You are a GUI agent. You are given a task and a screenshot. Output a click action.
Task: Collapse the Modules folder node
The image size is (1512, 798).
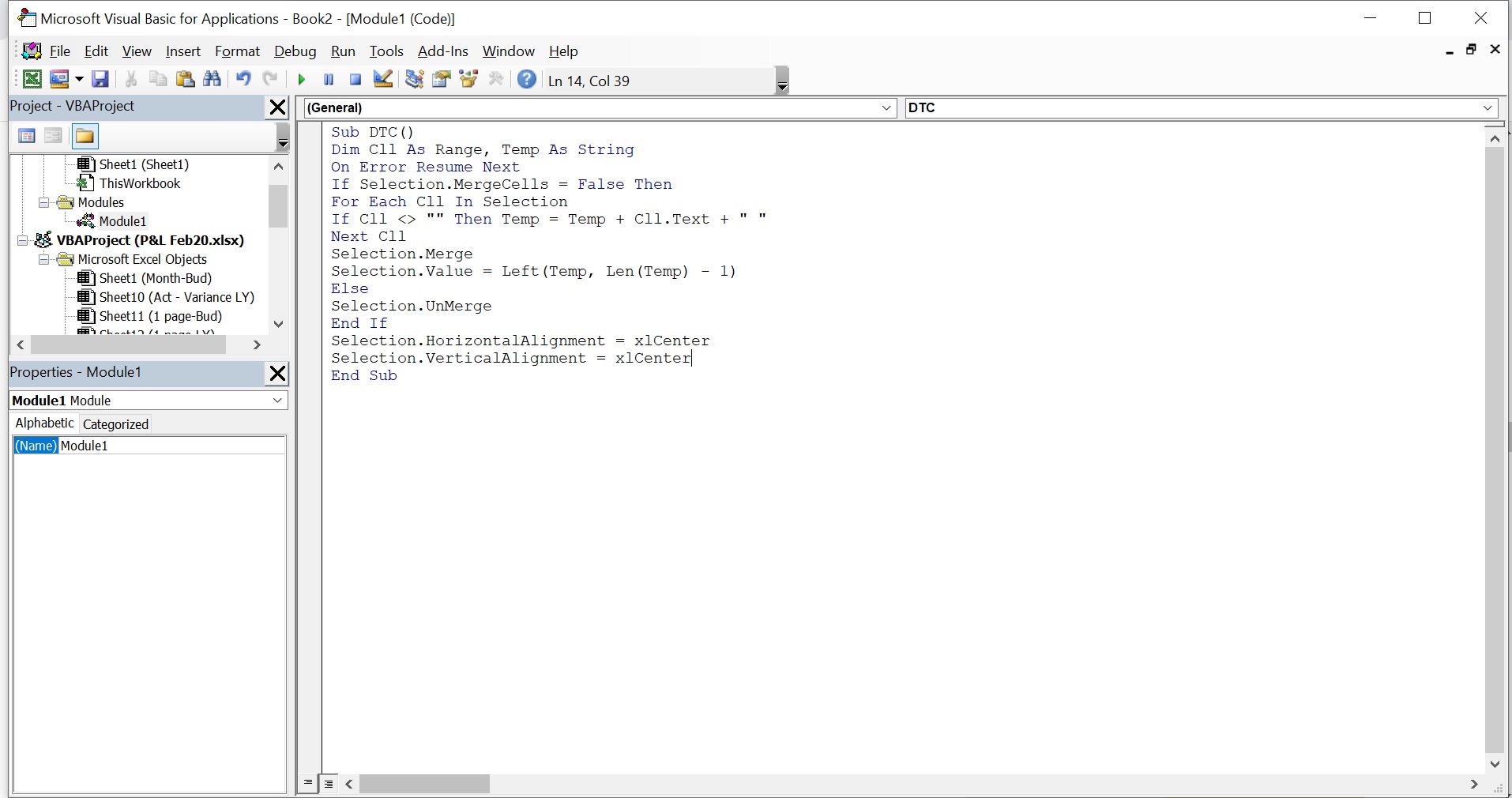point(45,203)
